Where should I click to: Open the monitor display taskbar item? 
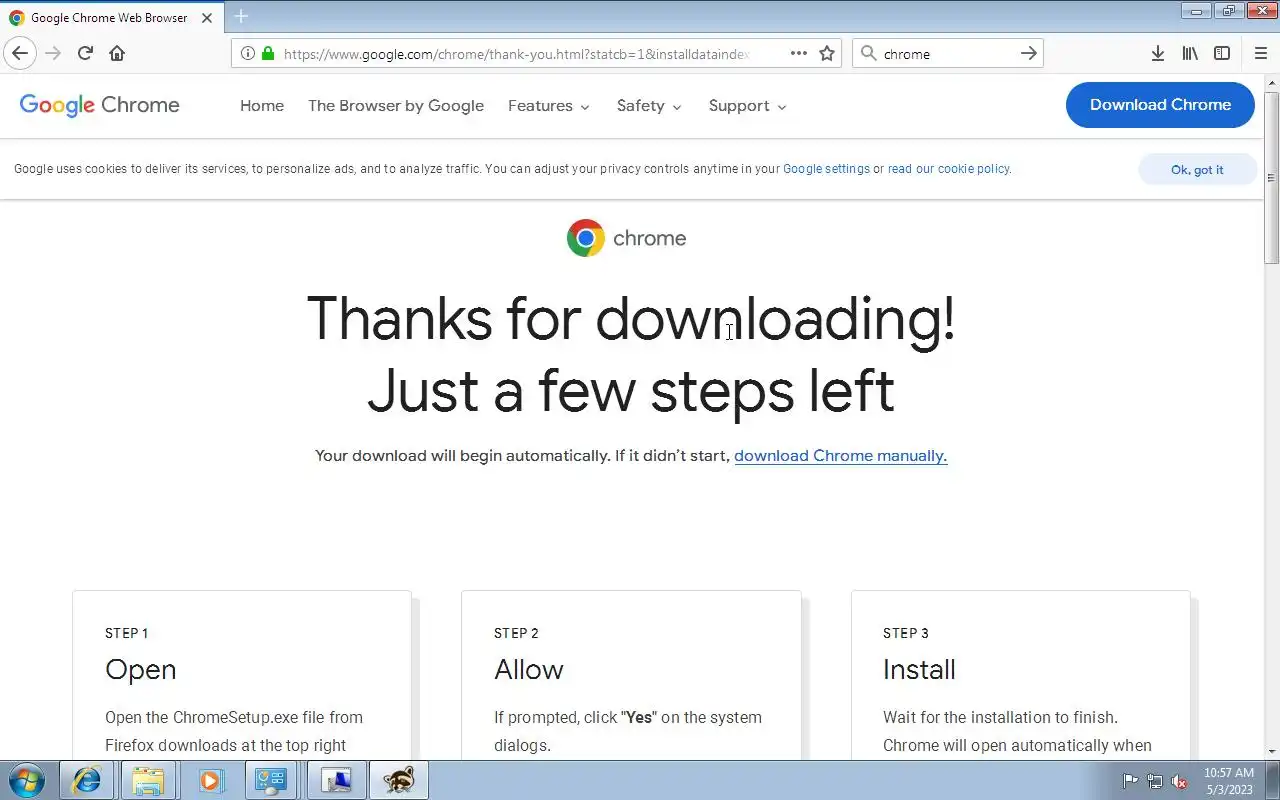pyautogui.click(x=336, y=780)
